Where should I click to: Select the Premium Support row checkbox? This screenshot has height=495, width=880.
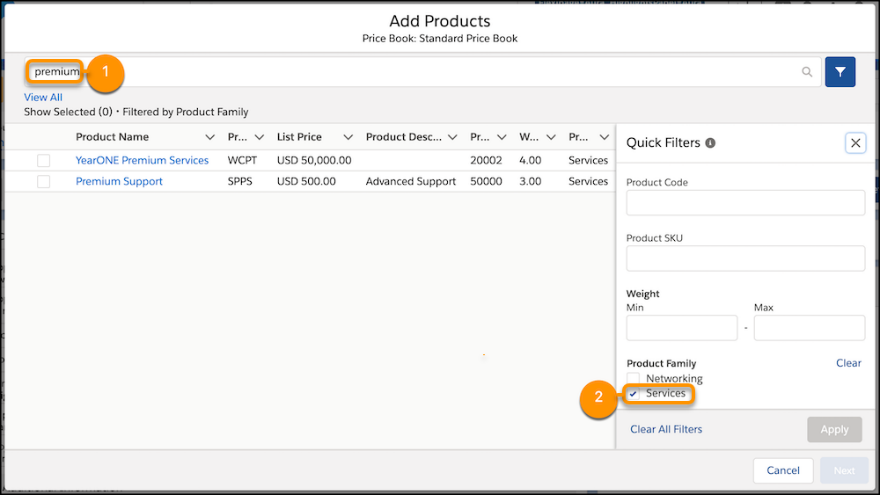[x=43, y=181]
